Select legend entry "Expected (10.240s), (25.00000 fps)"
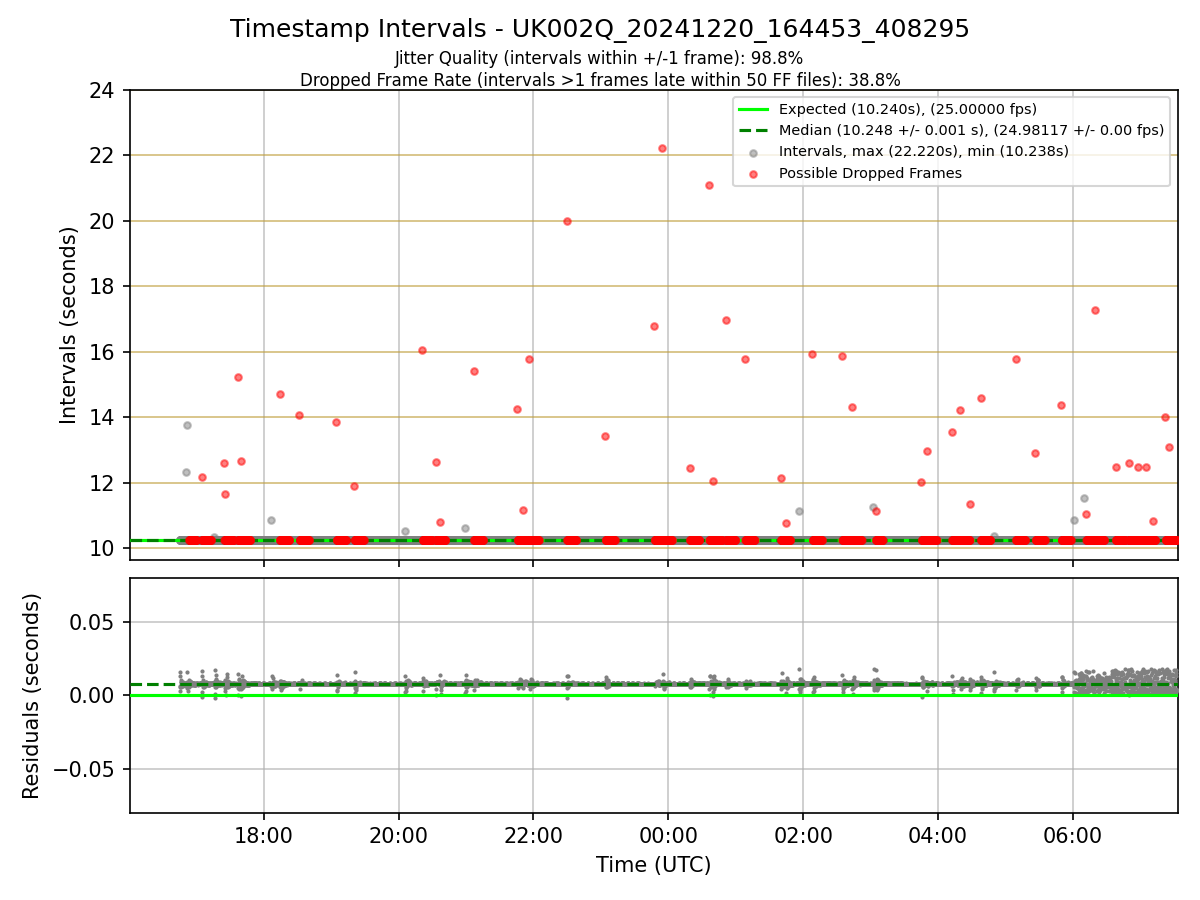 pyautogui.click(x=907, y=109)
